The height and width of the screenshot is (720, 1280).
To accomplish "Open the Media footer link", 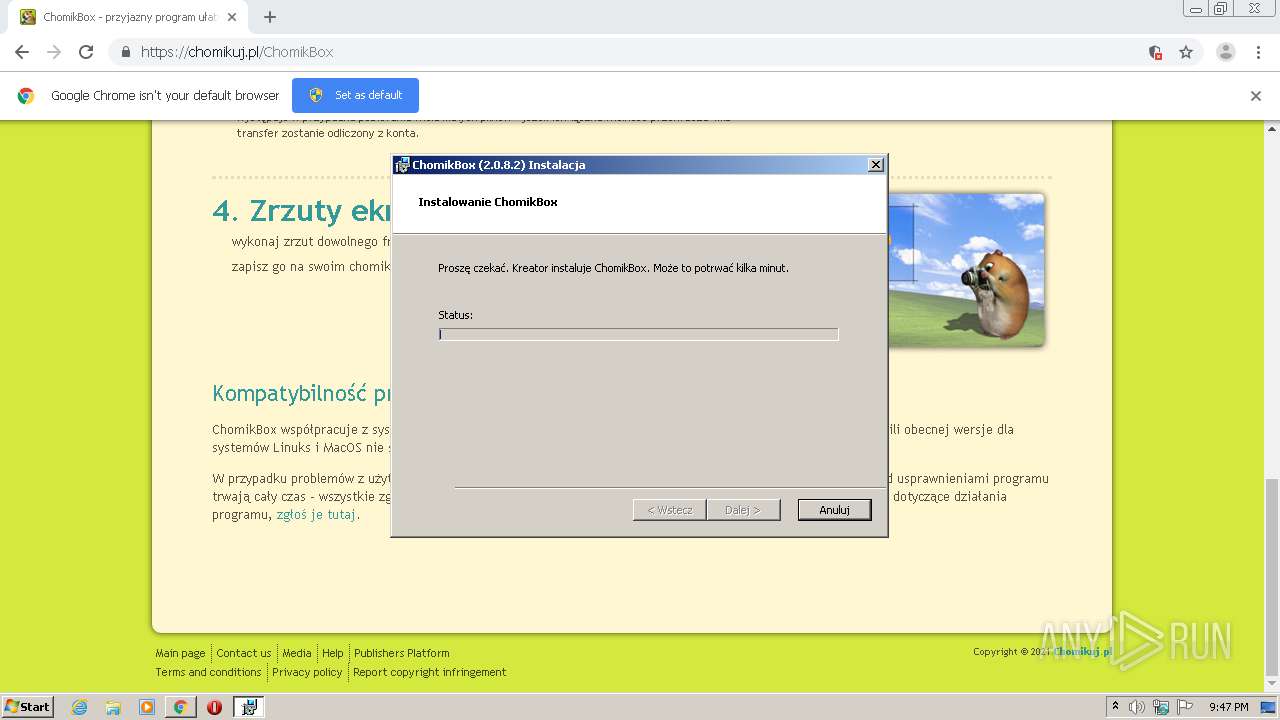I will coord(297,653).
